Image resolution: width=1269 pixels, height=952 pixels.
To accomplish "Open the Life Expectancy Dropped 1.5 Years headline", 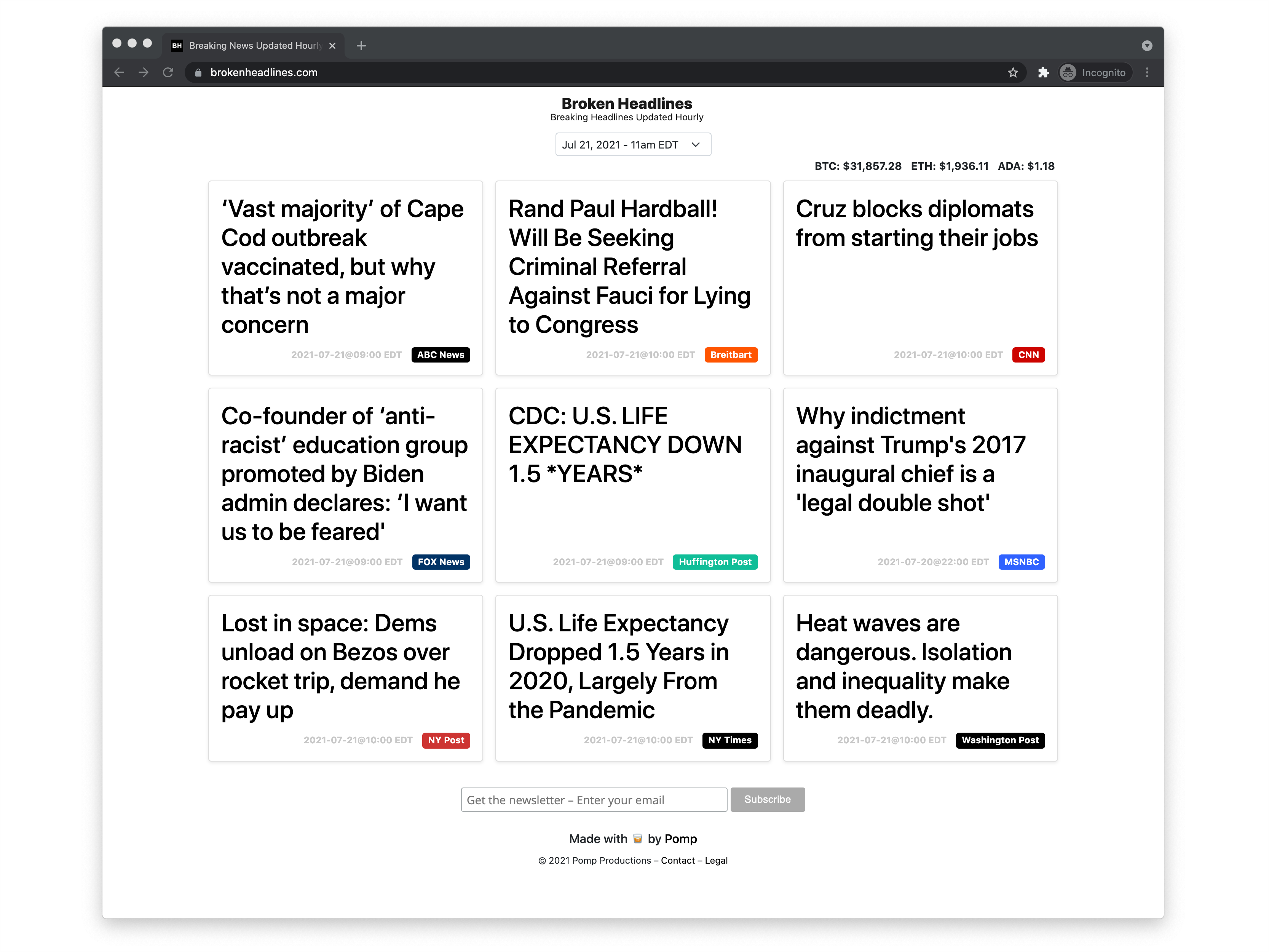I will 618,666.
